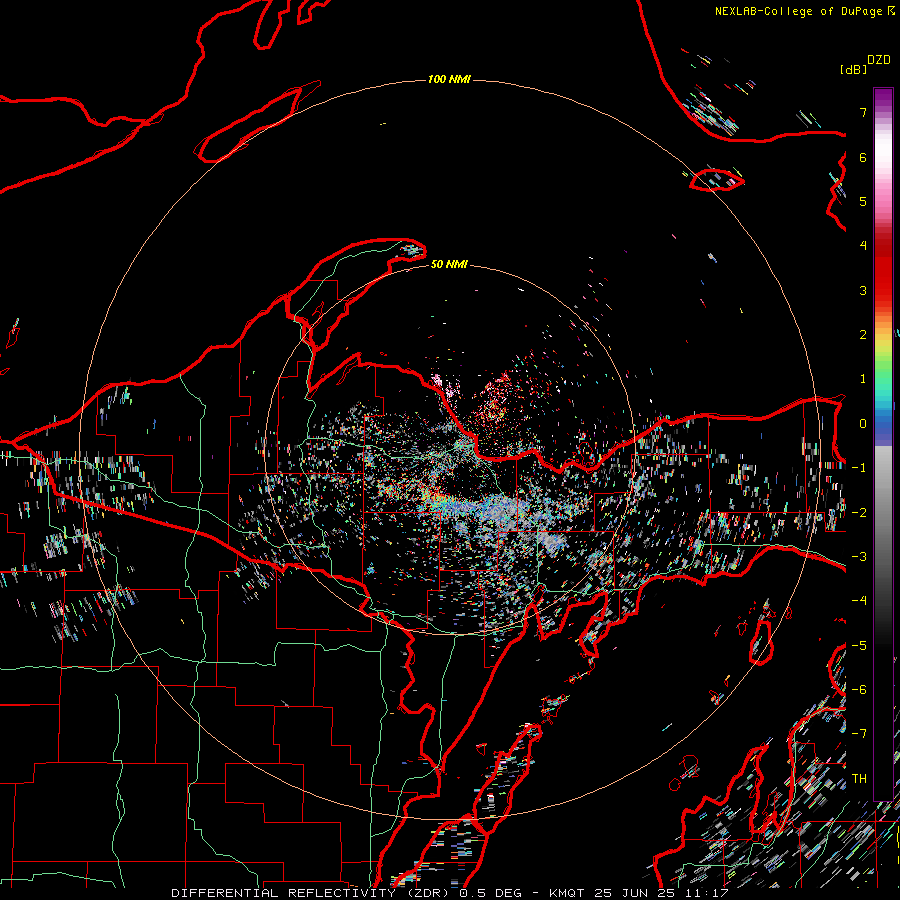This screenshot has width=900, height=900.
Task: Click the -5 tick label on color scale
Action: click(859, 646)
